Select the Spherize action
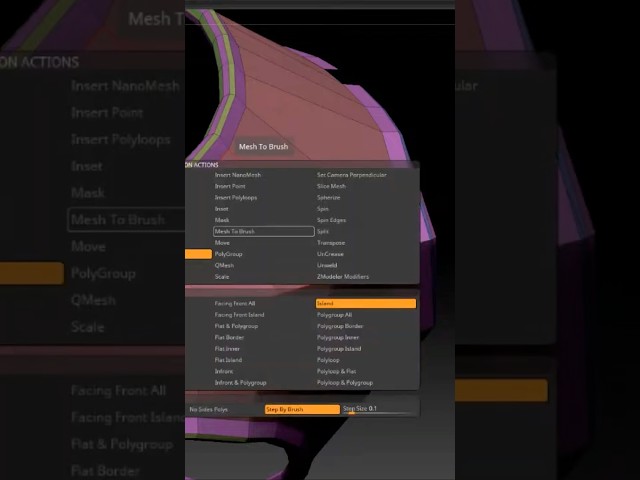Viewport: 640px width, 480px height. coord(328,198)
